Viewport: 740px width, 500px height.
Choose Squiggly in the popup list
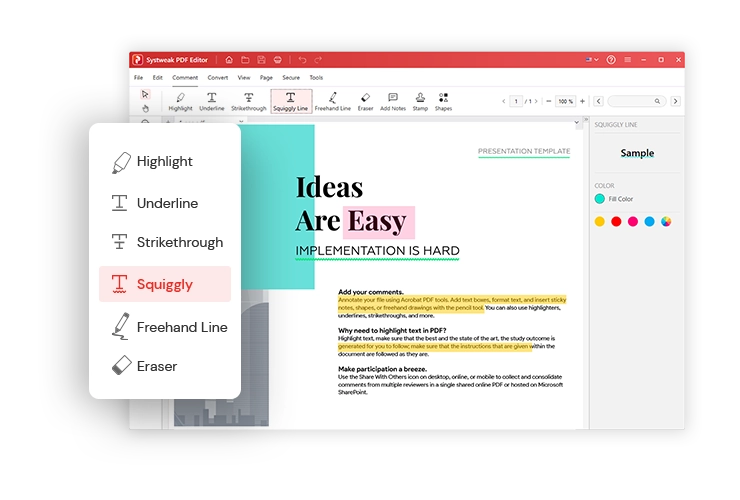pyautogui.click(x=165, y=284)
